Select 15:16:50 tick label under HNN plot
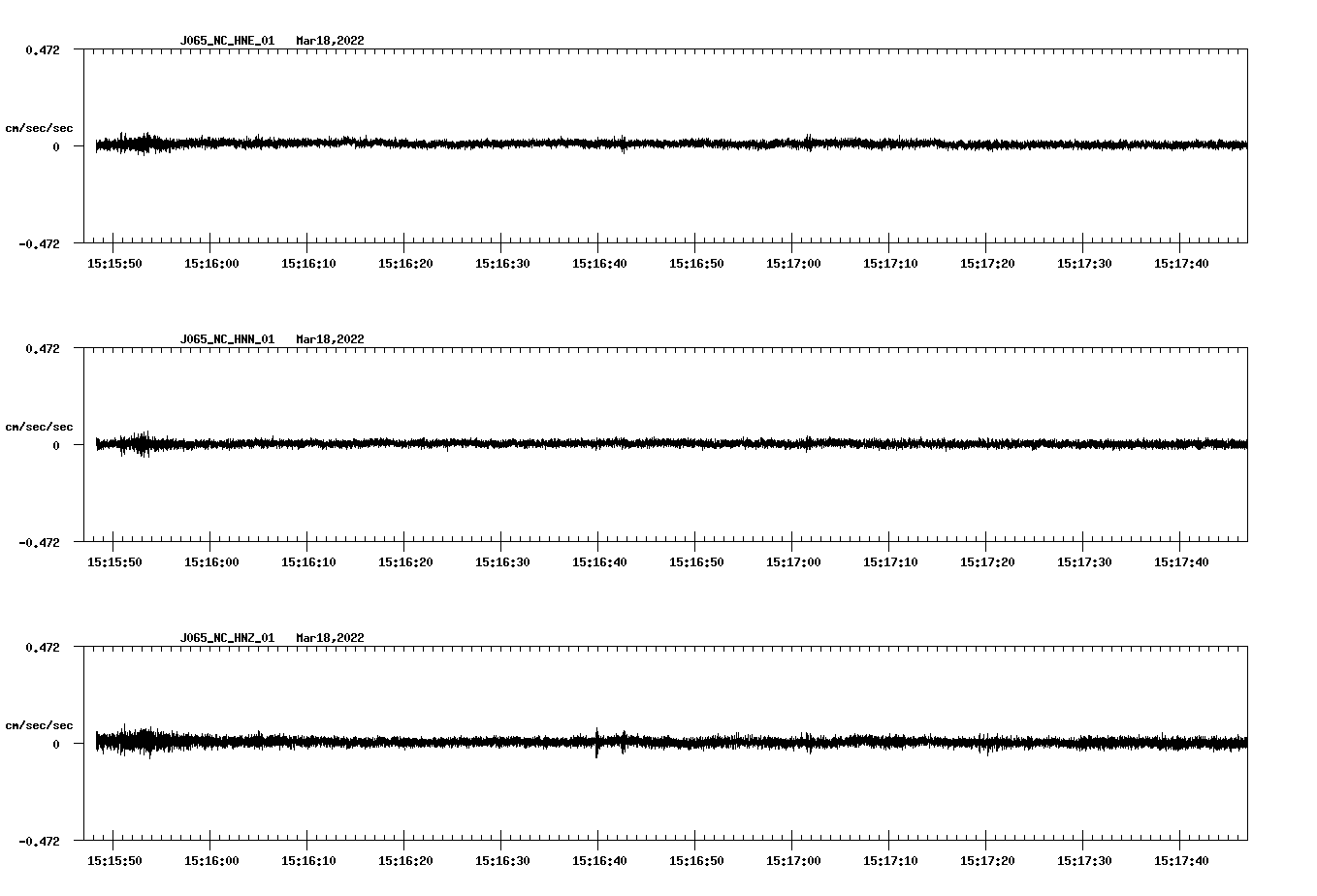1317x896 pixels. (x=696, y=562)
